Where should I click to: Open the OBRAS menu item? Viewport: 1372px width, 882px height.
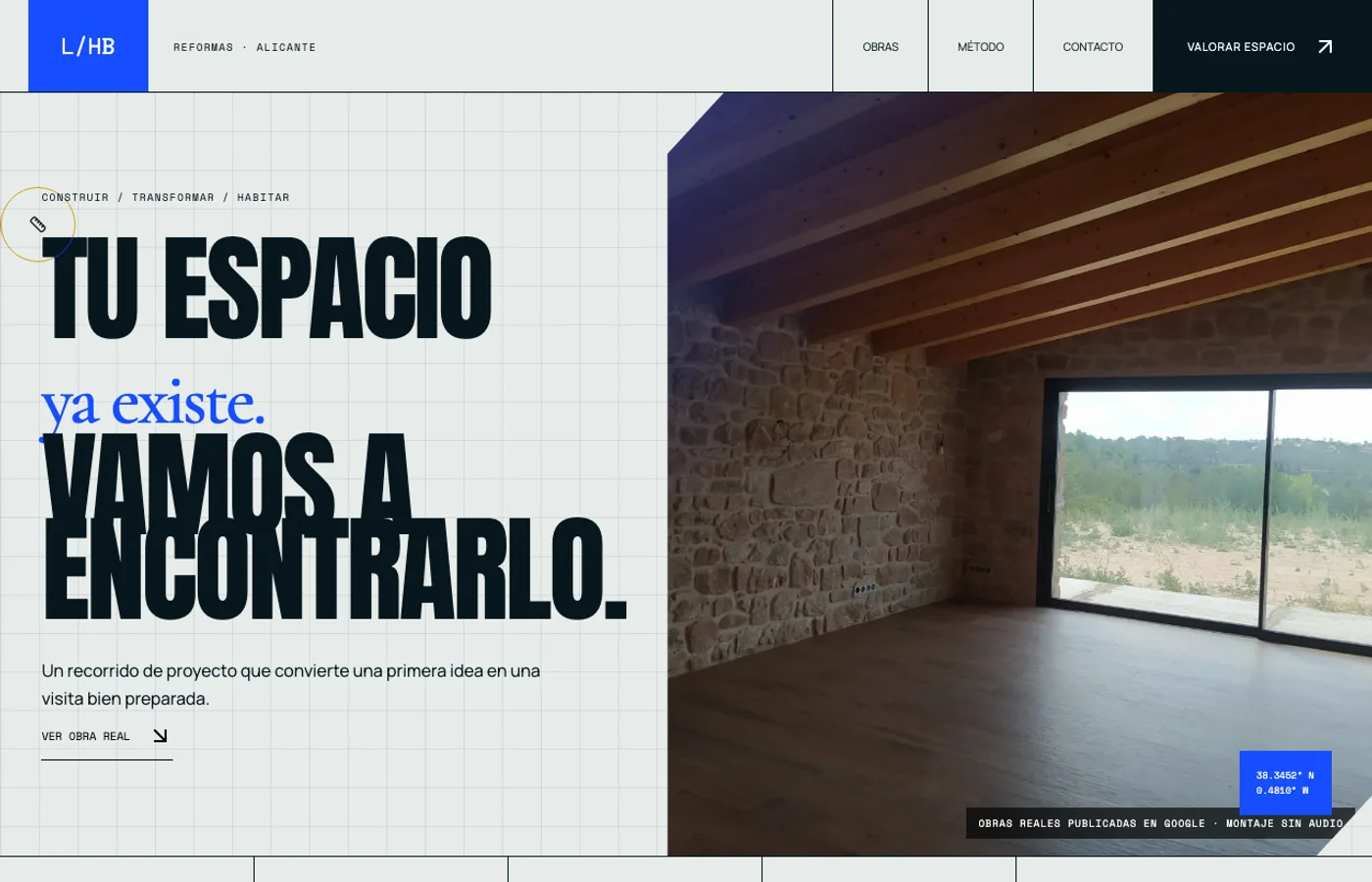(880, 46)
